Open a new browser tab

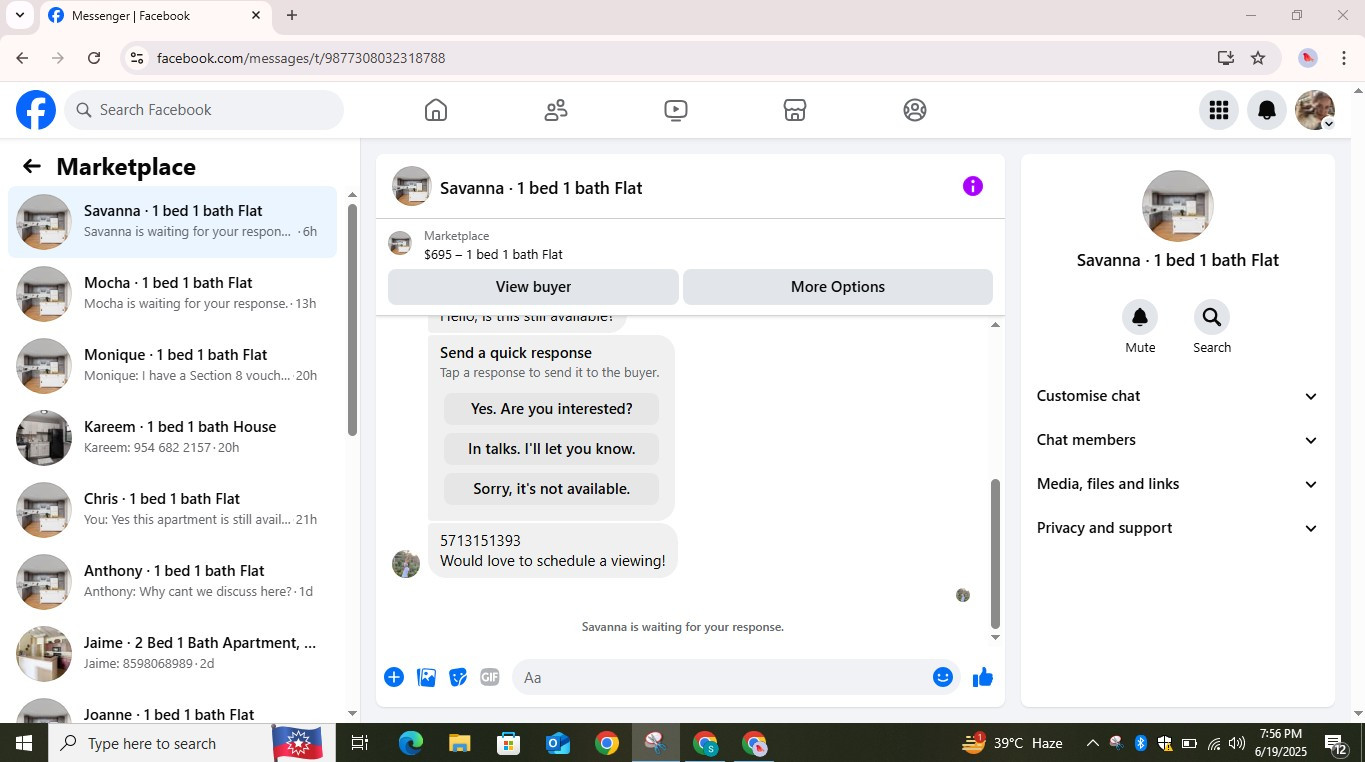pos(292,15)
